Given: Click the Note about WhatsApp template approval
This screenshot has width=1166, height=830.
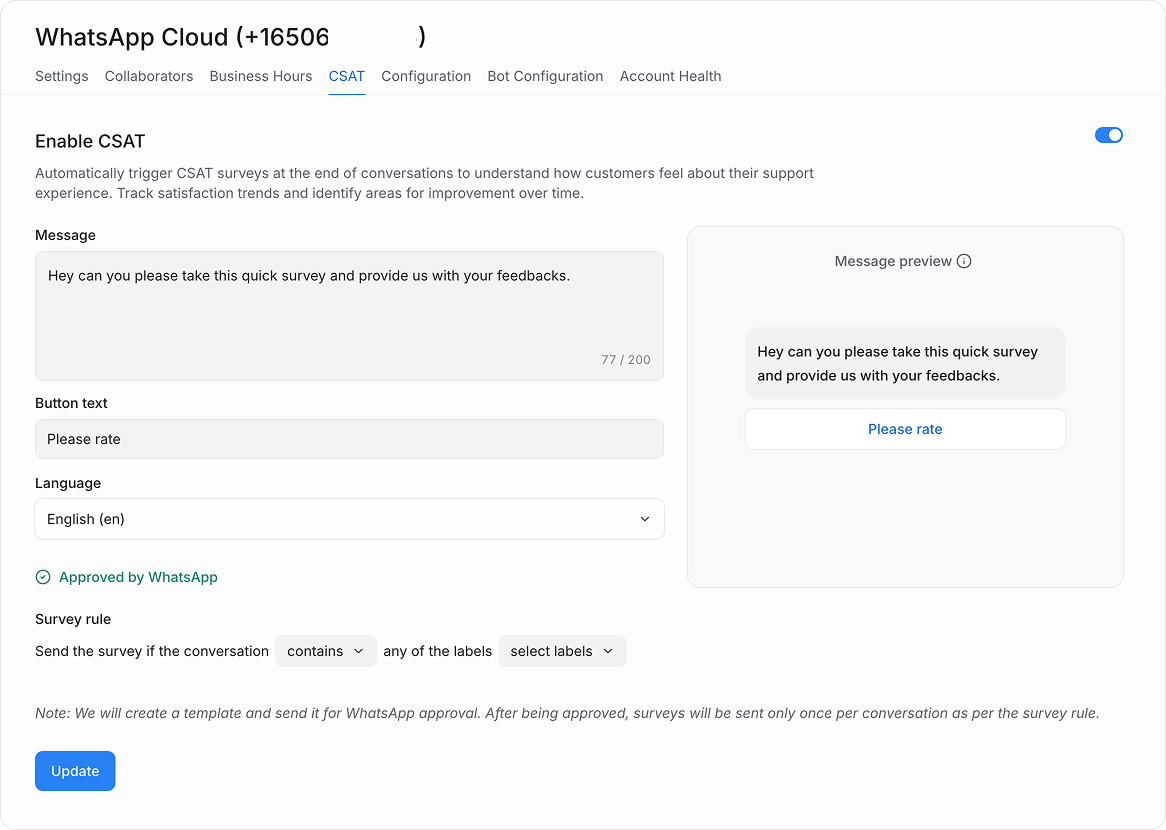Looking at the screenshot, I should tap(567, 713).
